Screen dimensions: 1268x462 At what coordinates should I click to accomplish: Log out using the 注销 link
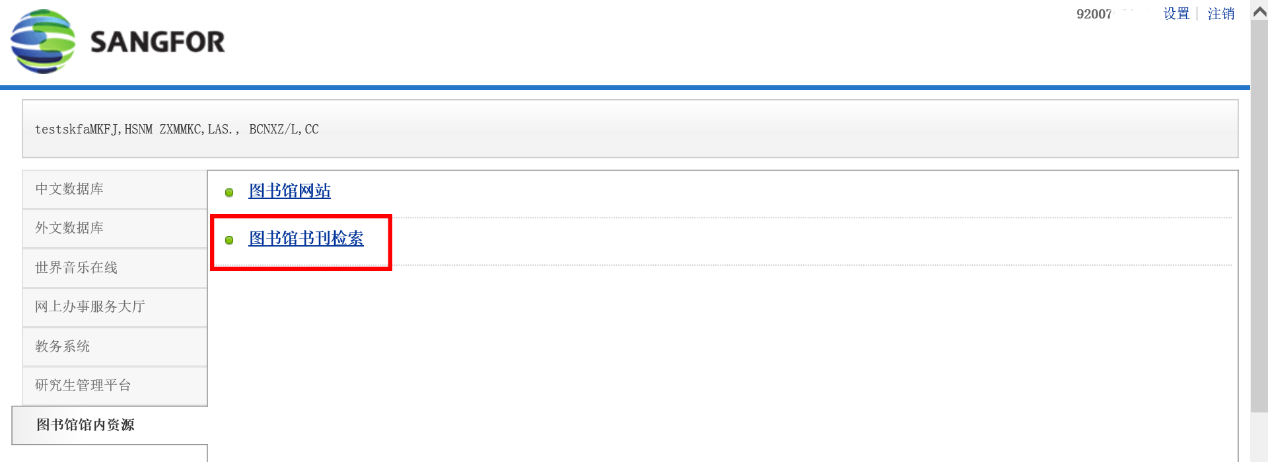click(x=1221, y=14)
